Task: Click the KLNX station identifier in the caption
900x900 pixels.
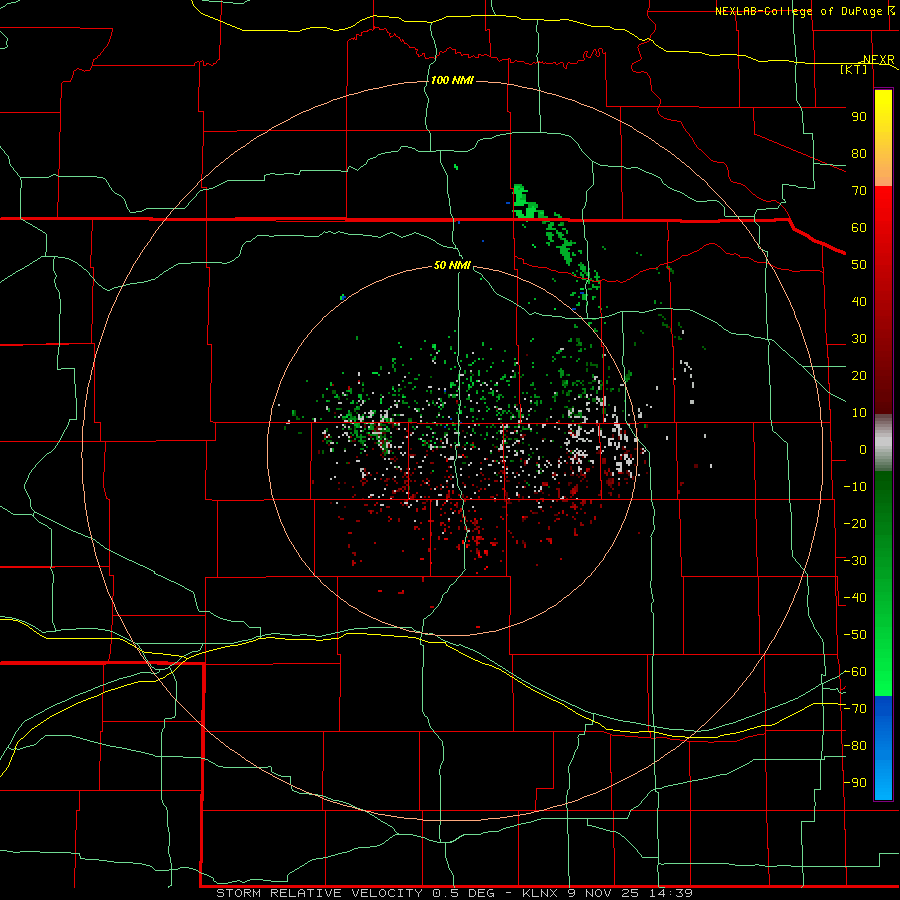Action: click(x=542, y=893)
